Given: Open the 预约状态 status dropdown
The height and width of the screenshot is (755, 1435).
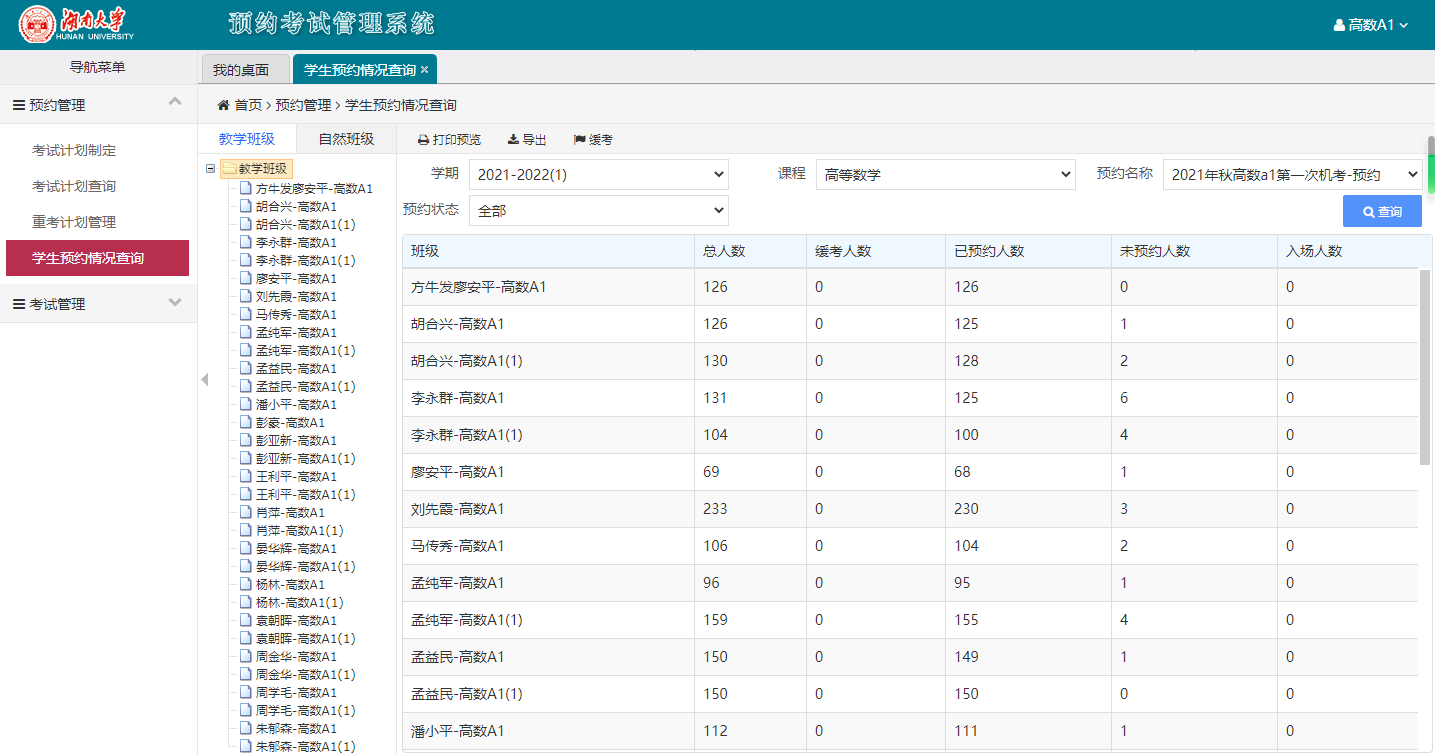Looking at the screenshot, I should click(x=598, y=211).
